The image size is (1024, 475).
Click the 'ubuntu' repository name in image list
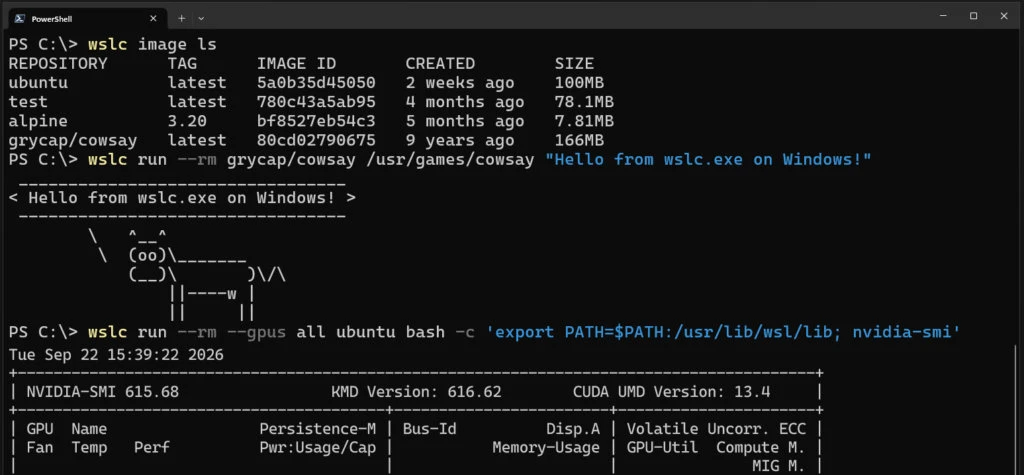click(x=38, y=83)
